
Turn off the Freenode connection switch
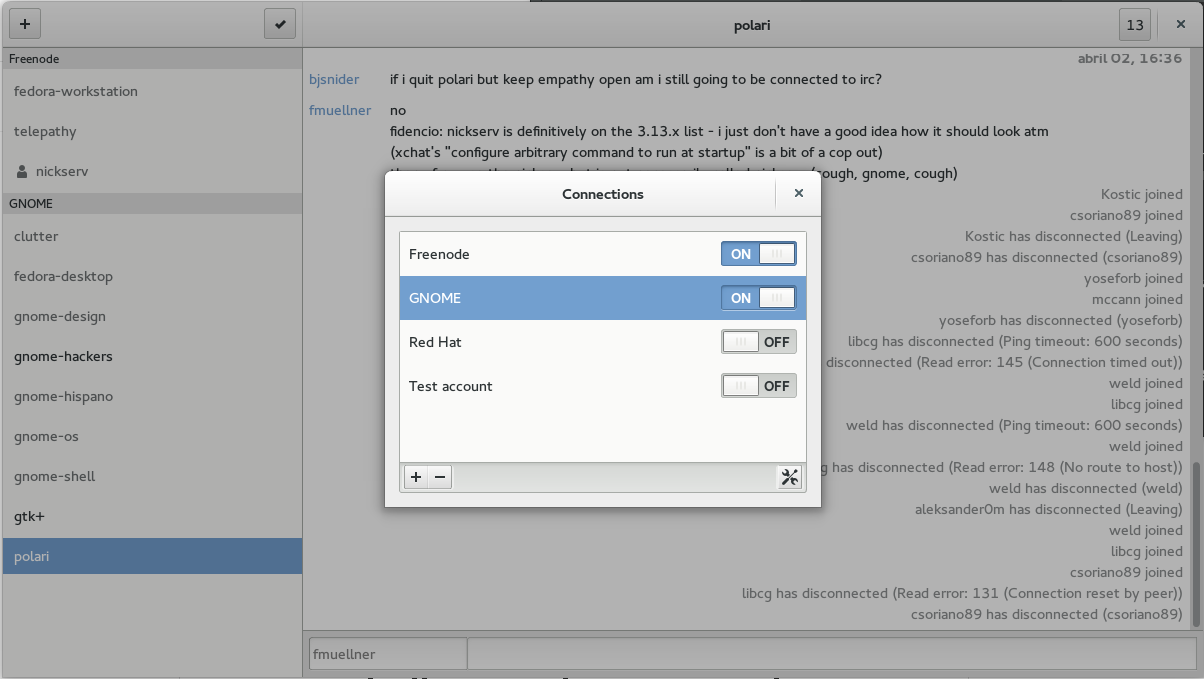coord(759,254)
